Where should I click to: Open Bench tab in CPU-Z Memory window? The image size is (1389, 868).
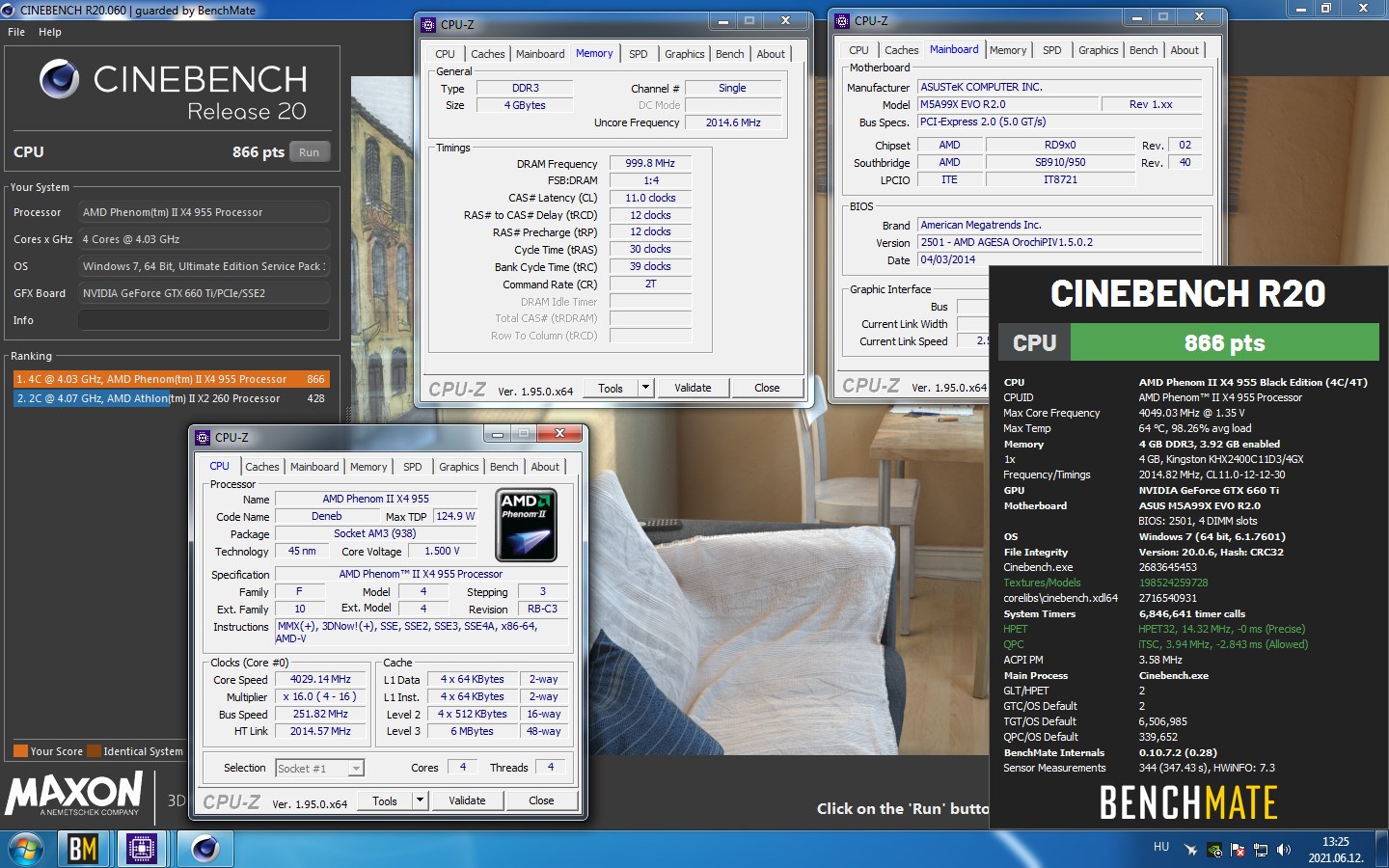point(730,54)
